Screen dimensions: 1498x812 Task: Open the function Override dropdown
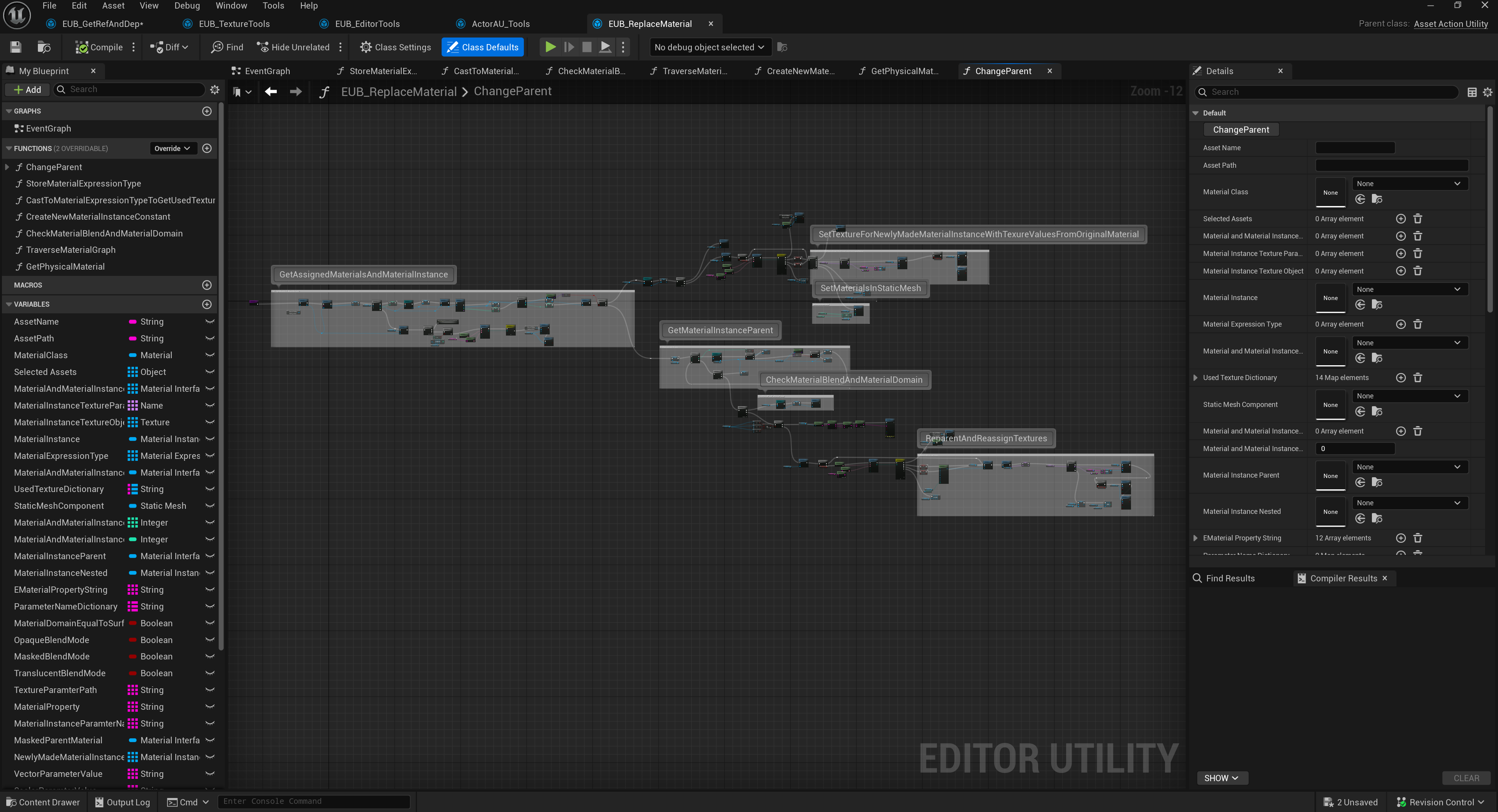[x=173, y=148]
